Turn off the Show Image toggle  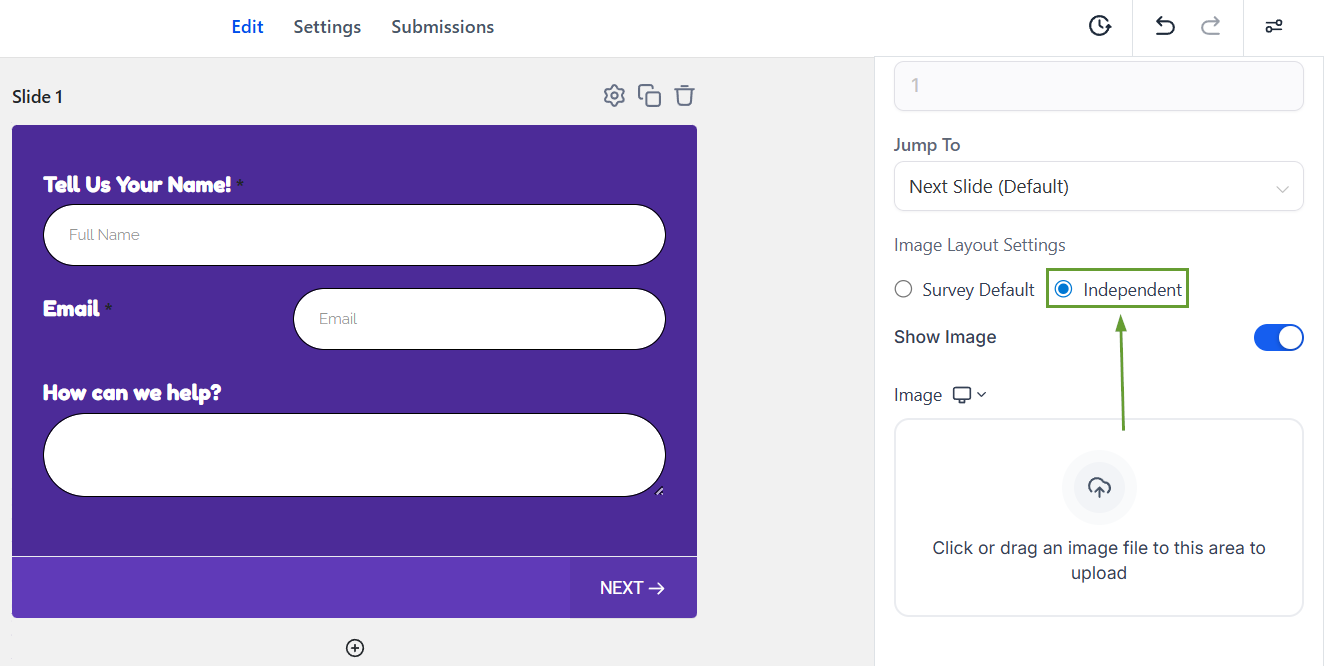pos(1278,338)
